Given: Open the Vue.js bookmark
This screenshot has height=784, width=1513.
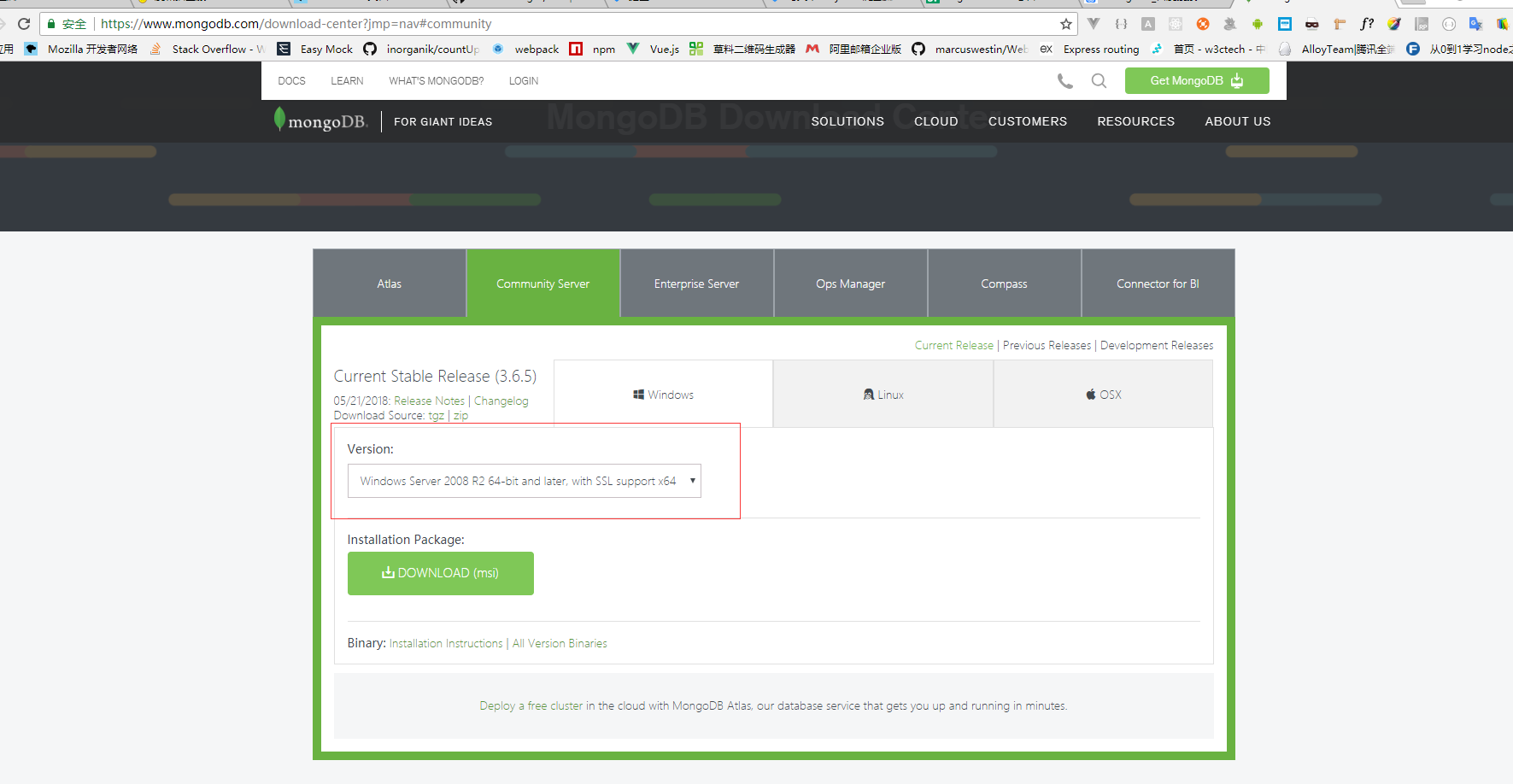Looking at the screenshot, I should pos(653,50).
